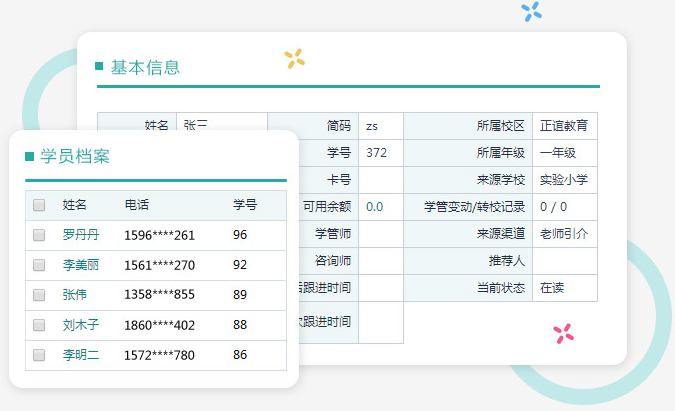Click the 学管变动/转校记录 value 0 / 0
Image resolution: width=675 pixels, height=411 pixels.
point(553,207)
